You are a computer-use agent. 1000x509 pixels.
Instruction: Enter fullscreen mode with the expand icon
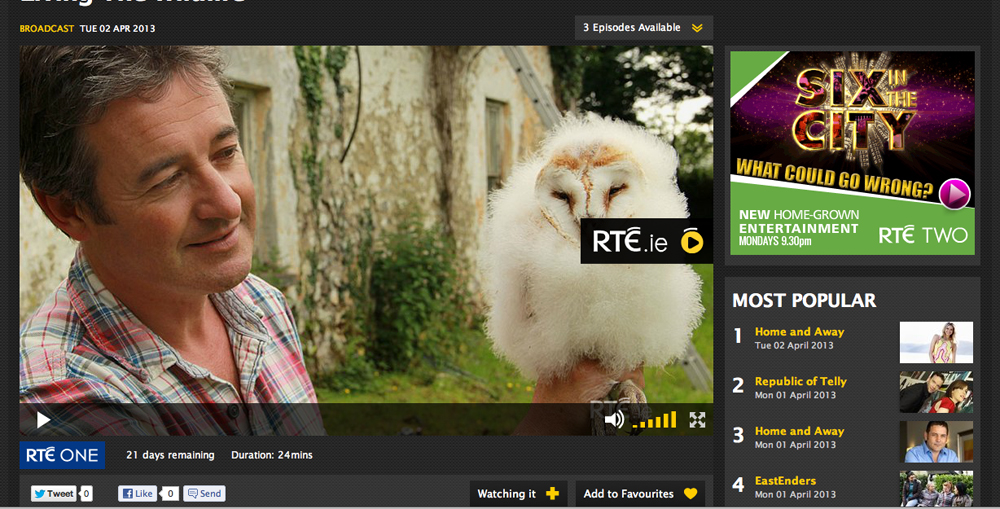click(697, 419)
